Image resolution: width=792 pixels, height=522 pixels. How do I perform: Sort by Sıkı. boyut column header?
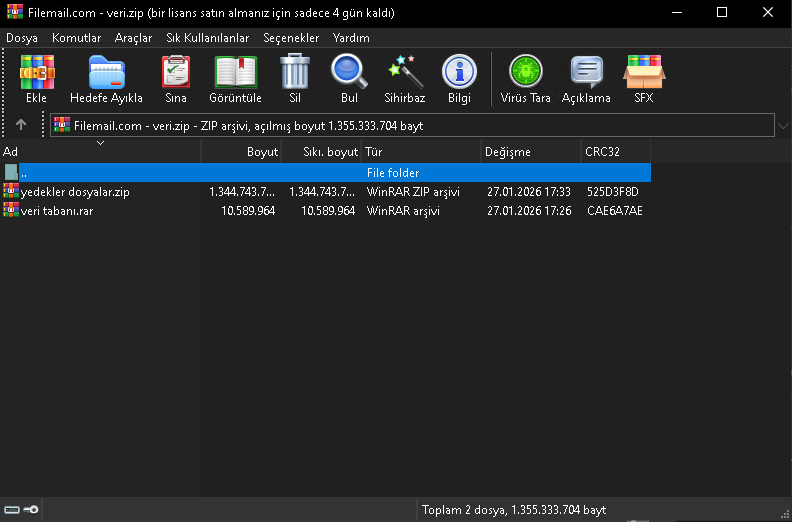pos(321,152)
